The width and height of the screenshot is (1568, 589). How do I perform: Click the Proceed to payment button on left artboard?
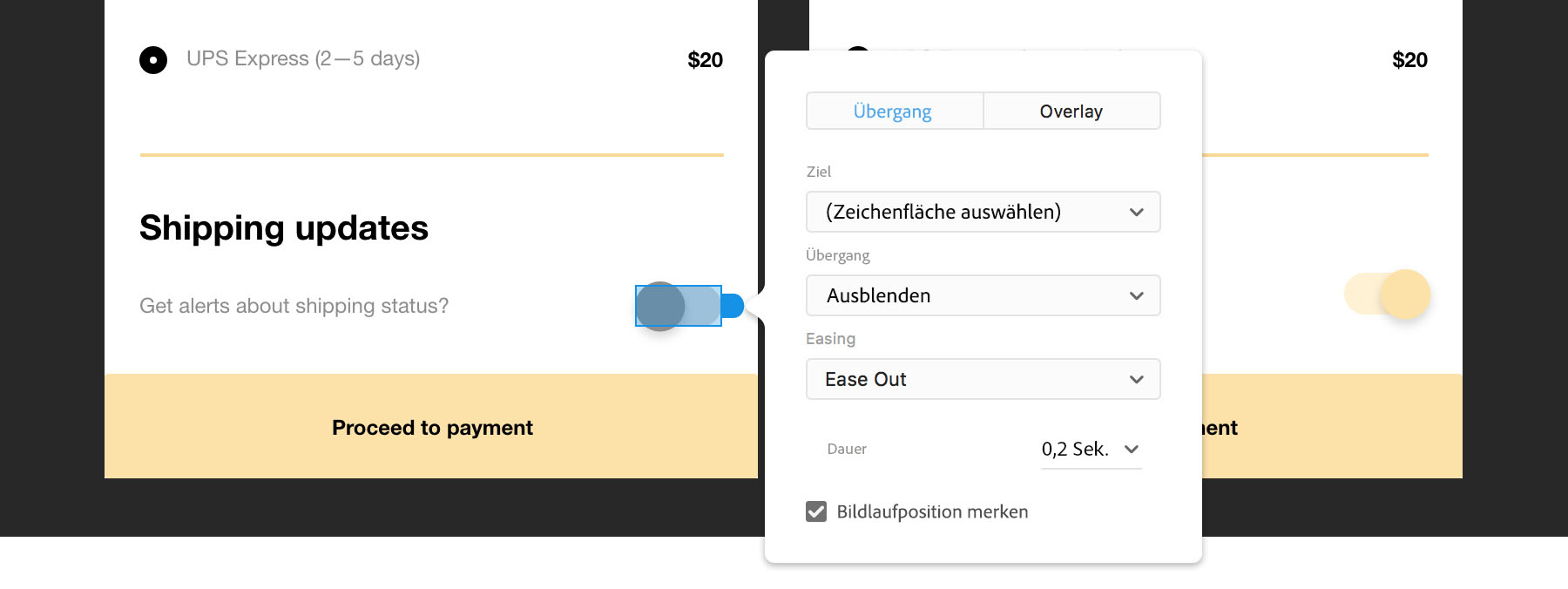point(432,427)
